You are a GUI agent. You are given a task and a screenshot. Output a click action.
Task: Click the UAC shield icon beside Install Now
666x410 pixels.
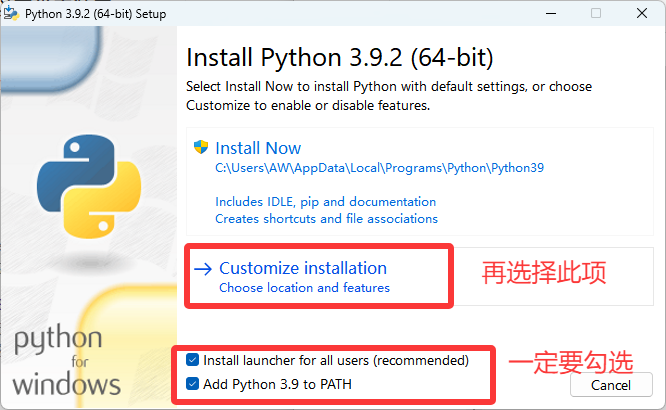coord(201,147)
